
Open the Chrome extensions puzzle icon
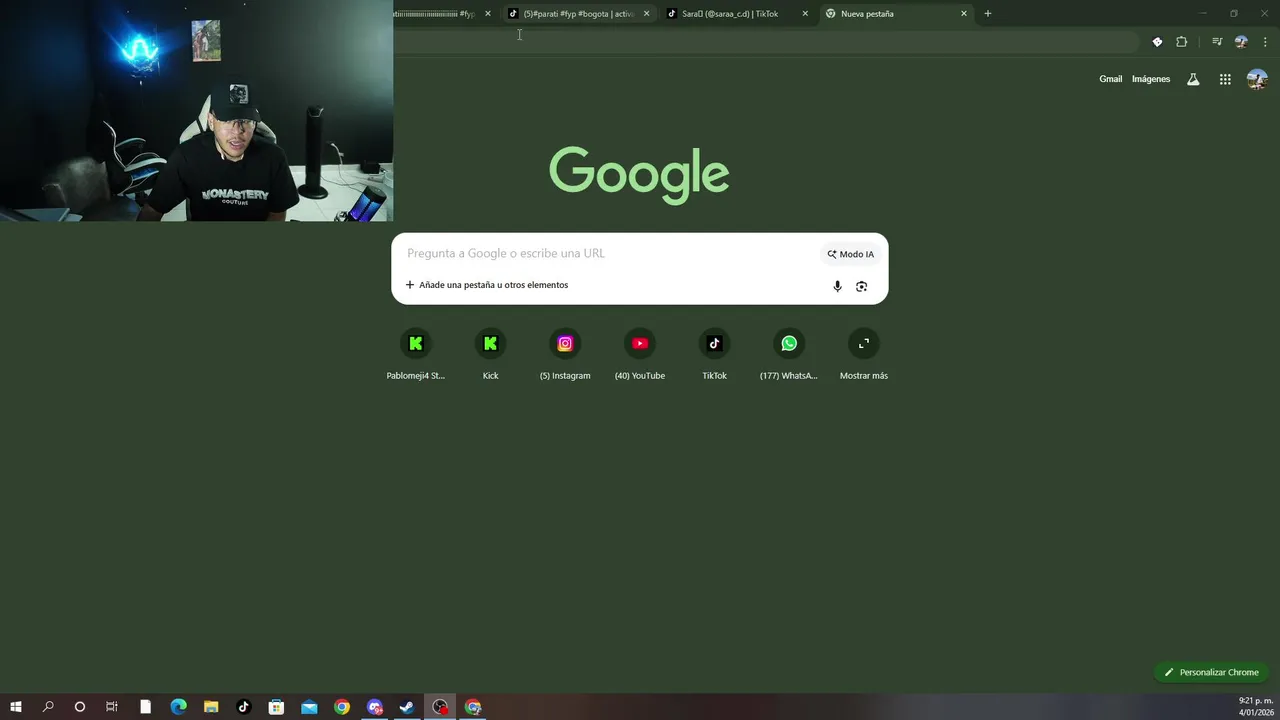(x=1182, y=42)
